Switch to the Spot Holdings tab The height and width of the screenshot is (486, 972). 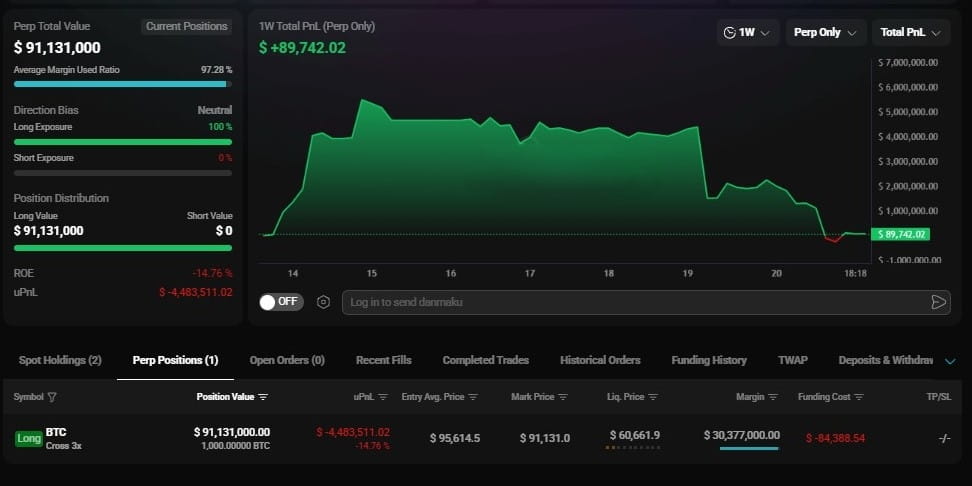(x=58, y=360)
